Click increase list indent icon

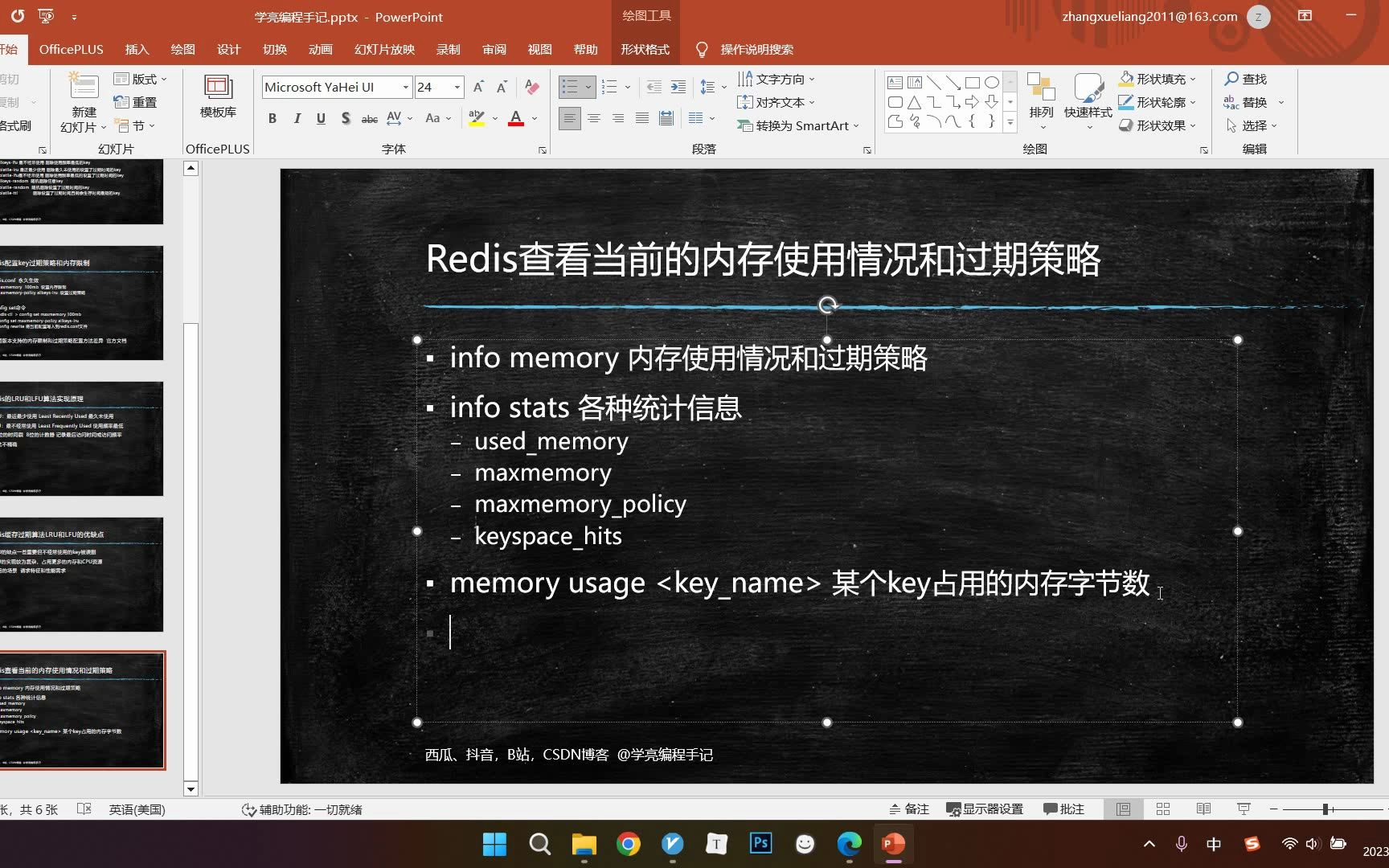[x=678, y=87]
